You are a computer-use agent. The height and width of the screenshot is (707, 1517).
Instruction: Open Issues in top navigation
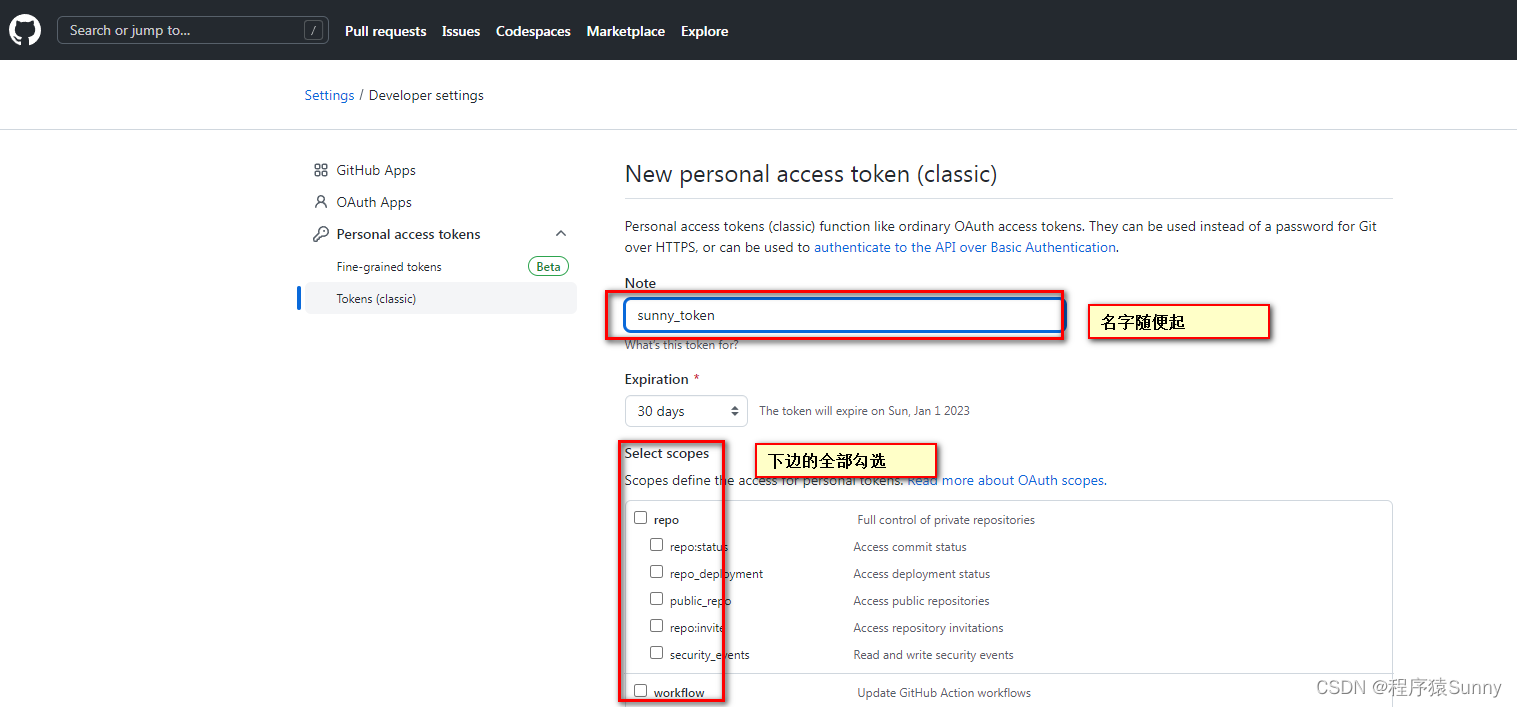[x=461, y=31]
